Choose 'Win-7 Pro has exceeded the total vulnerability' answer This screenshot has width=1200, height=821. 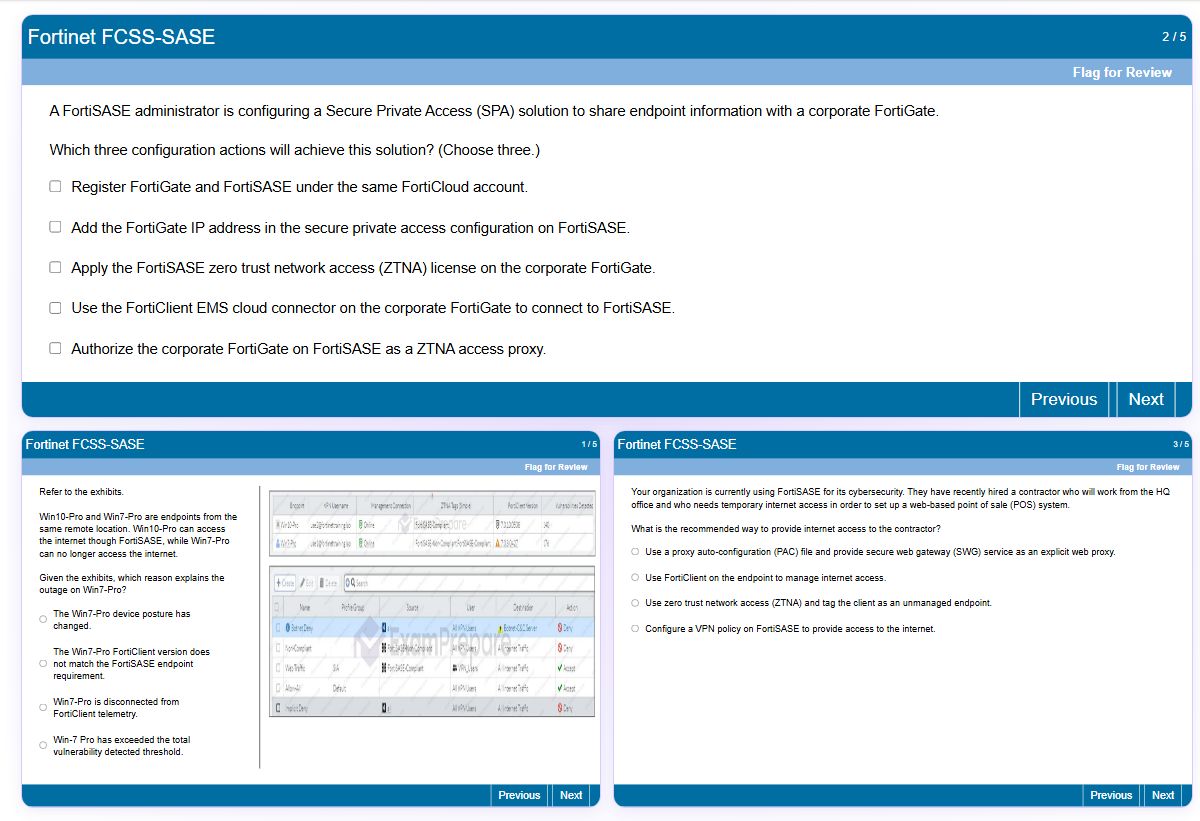tap(43, 746)
